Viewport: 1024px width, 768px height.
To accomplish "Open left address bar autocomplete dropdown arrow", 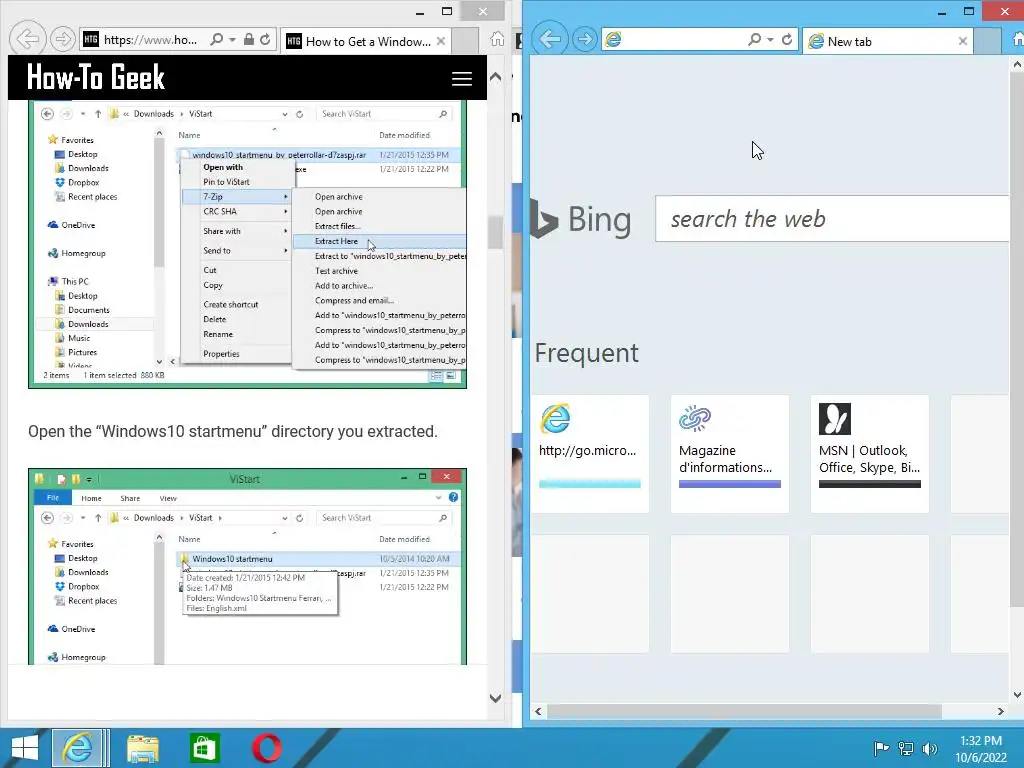I will pyautogui.click(x=232, y=40).
